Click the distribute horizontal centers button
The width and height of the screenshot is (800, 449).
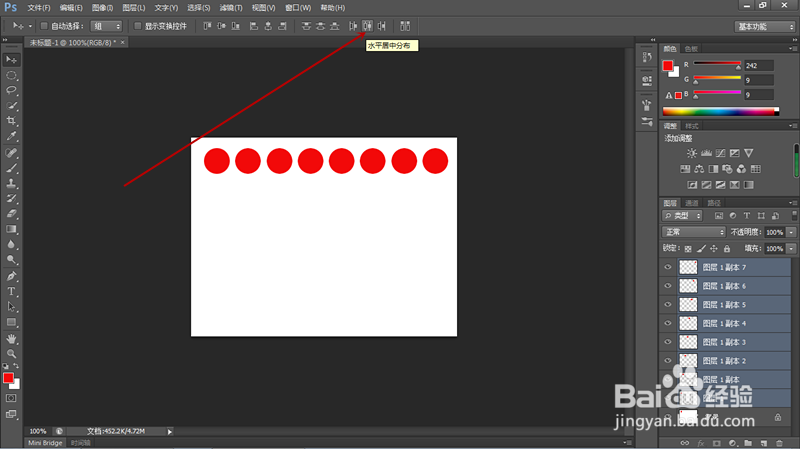pos(367,26)
